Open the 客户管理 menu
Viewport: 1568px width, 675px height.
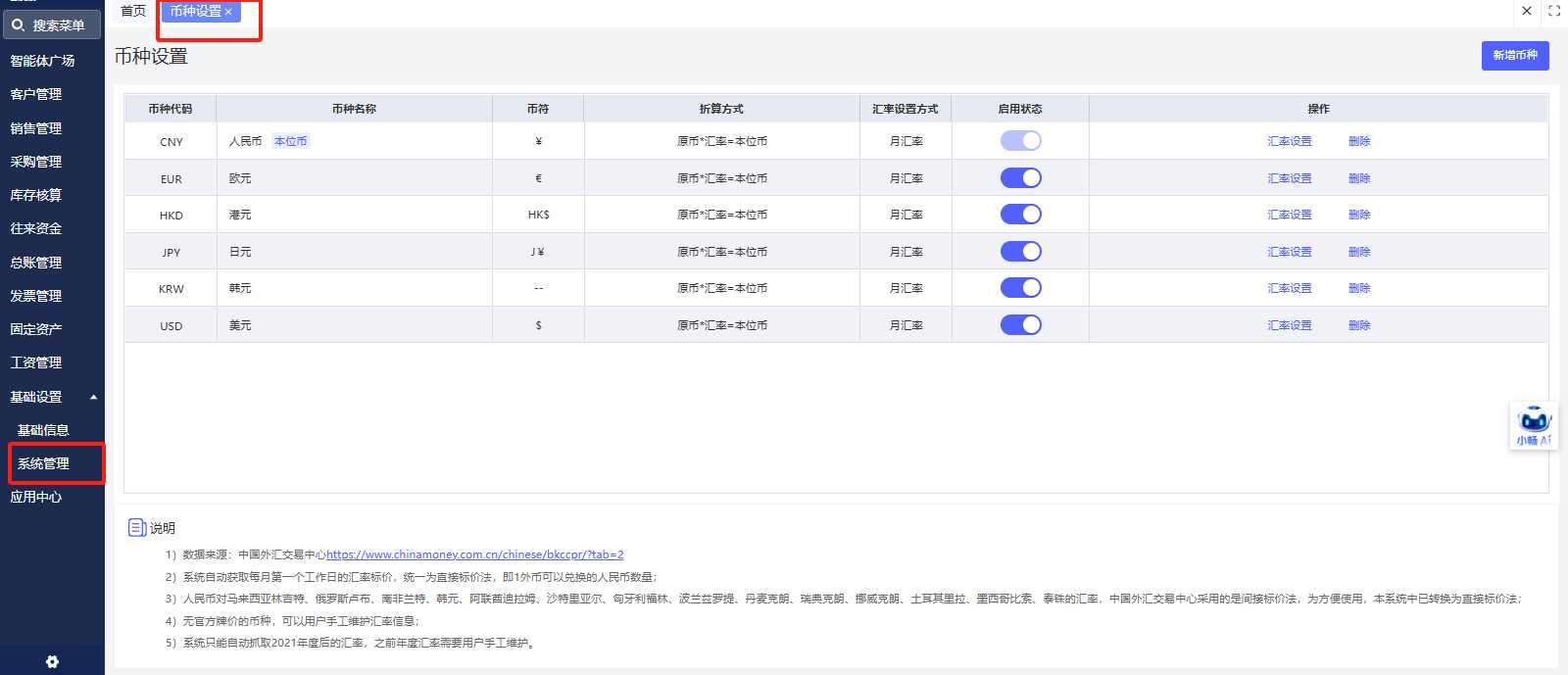tap(35, 94)
